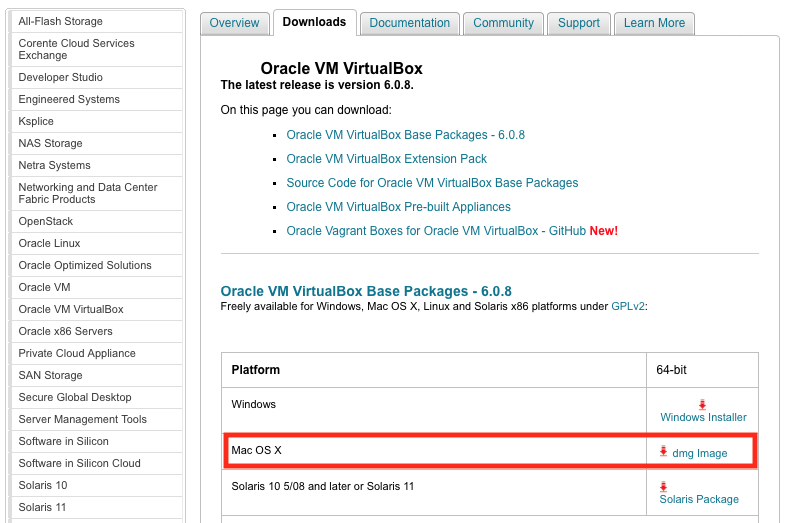786x523 pixels.
Task: Follow the GPLv2 license link
Action: 628,306
